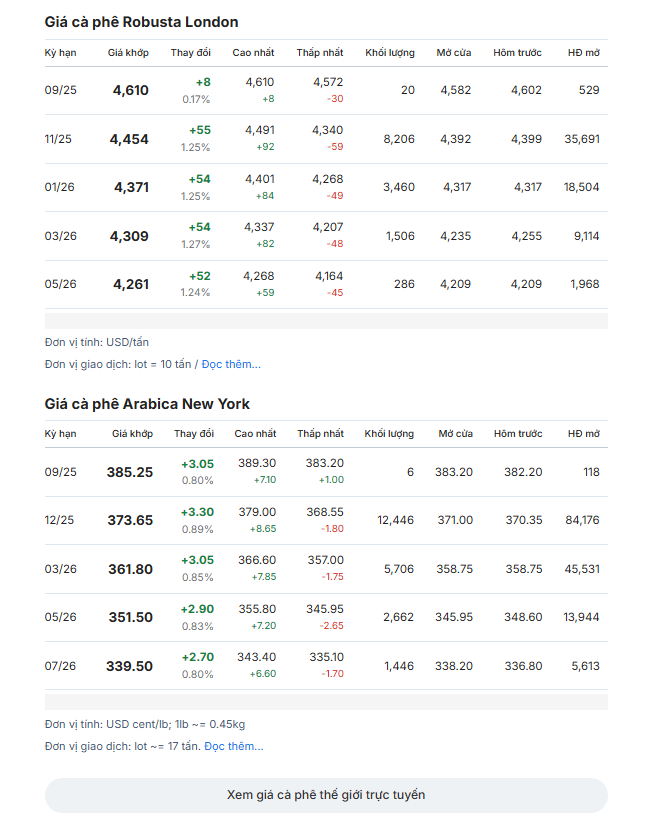Image resolution: width=651 pixels, height=826 pixels.
Task: Click the Robusta volume 286
Action: coord(404,284)
